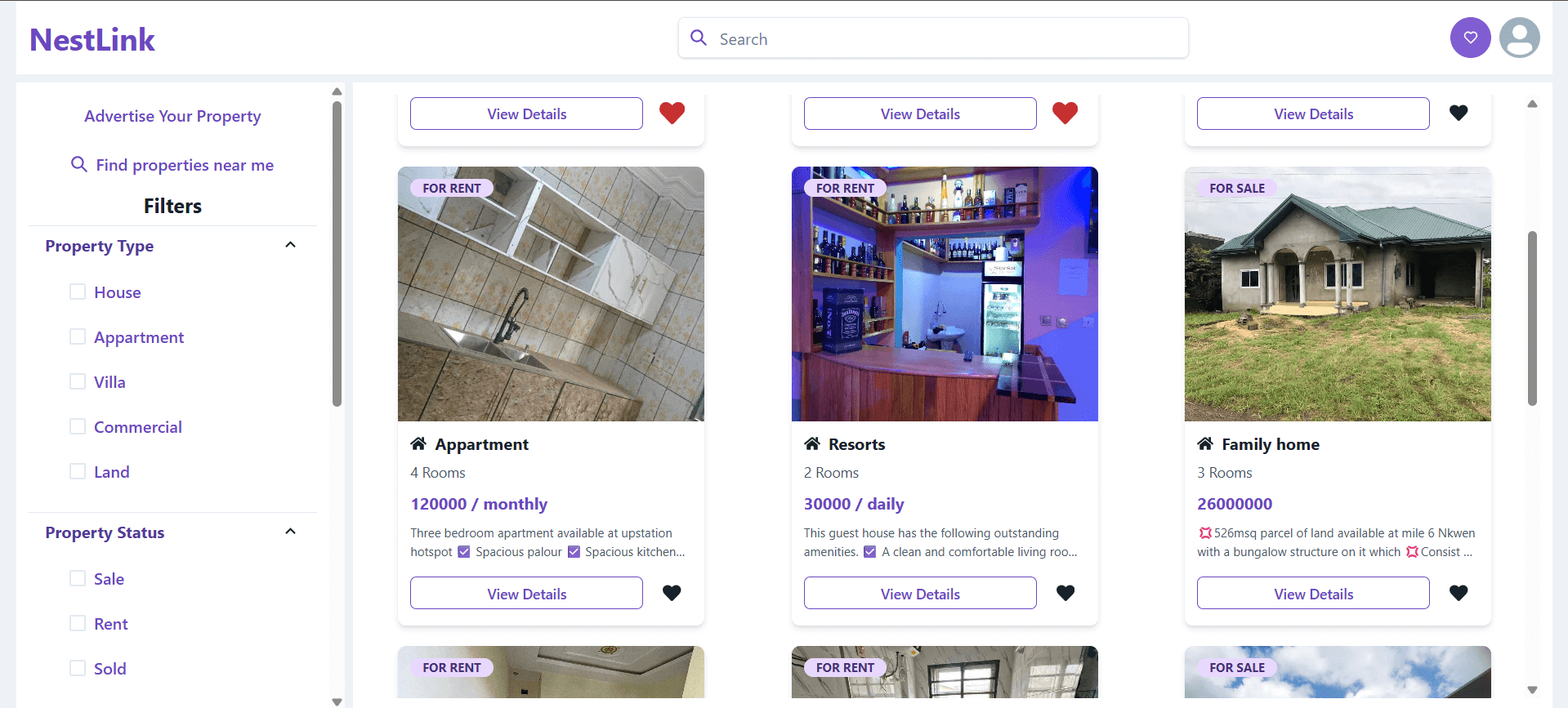The height and width of the screenshot is (708, 1568).
Task: Unfavorite red heart in top-middle card
Action: (x=1065, y=113)
